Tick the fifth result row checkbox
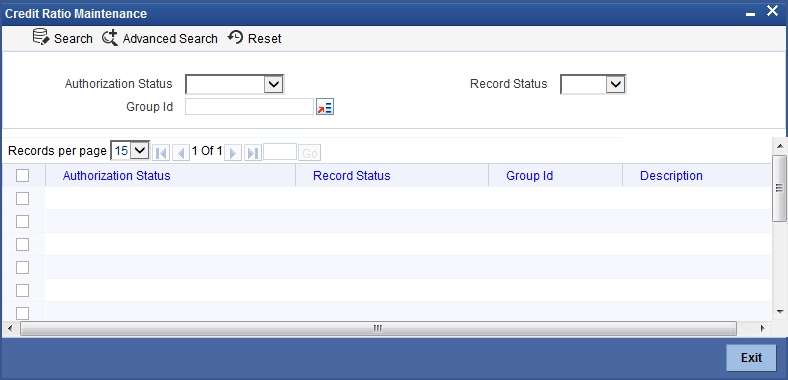 [x=23, y=291]
